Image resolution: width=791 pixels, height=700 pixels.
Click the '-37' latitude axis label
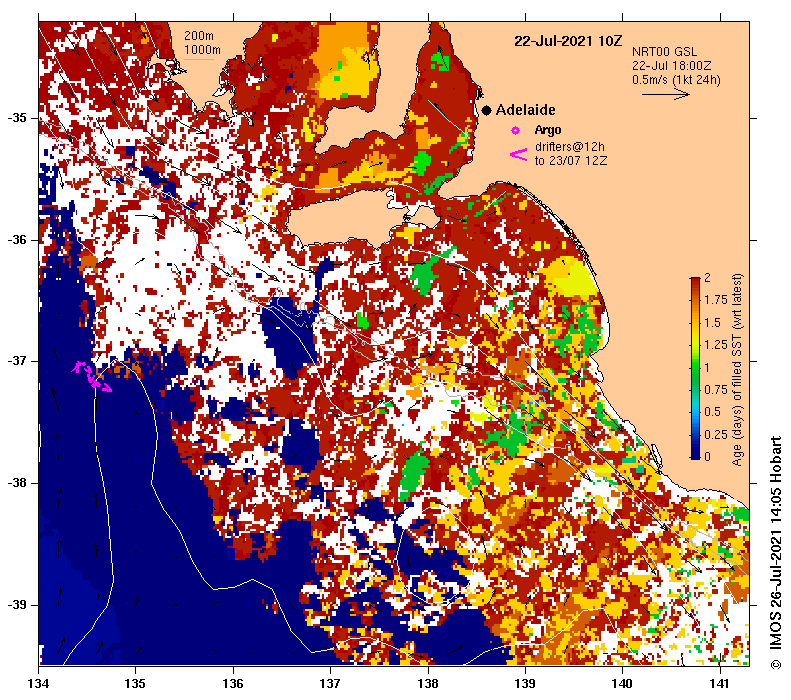pos(17,361)
